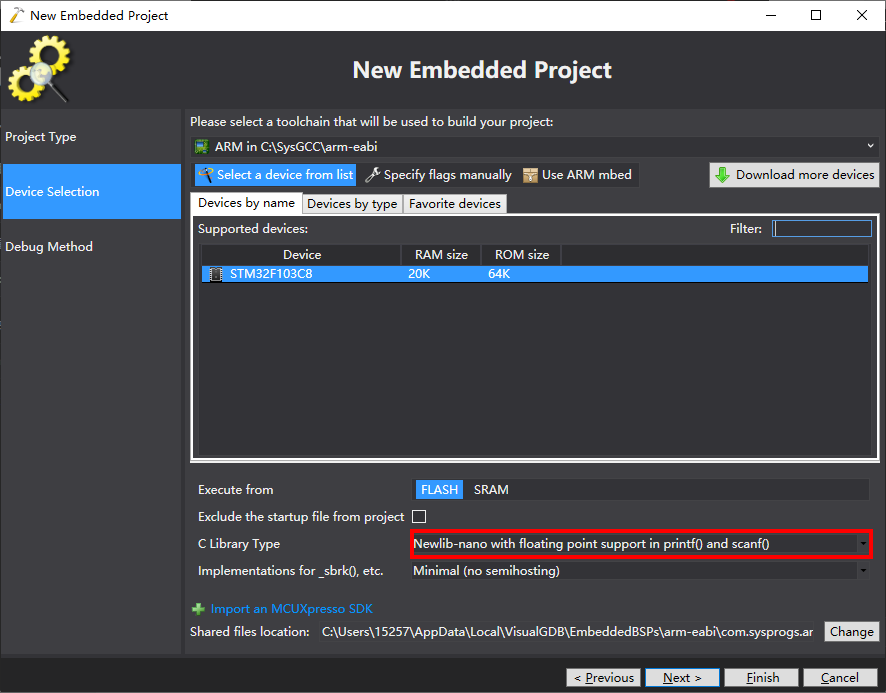Click the Next button
This screenshot has width=886, height=693.
[x=682, y=678]
